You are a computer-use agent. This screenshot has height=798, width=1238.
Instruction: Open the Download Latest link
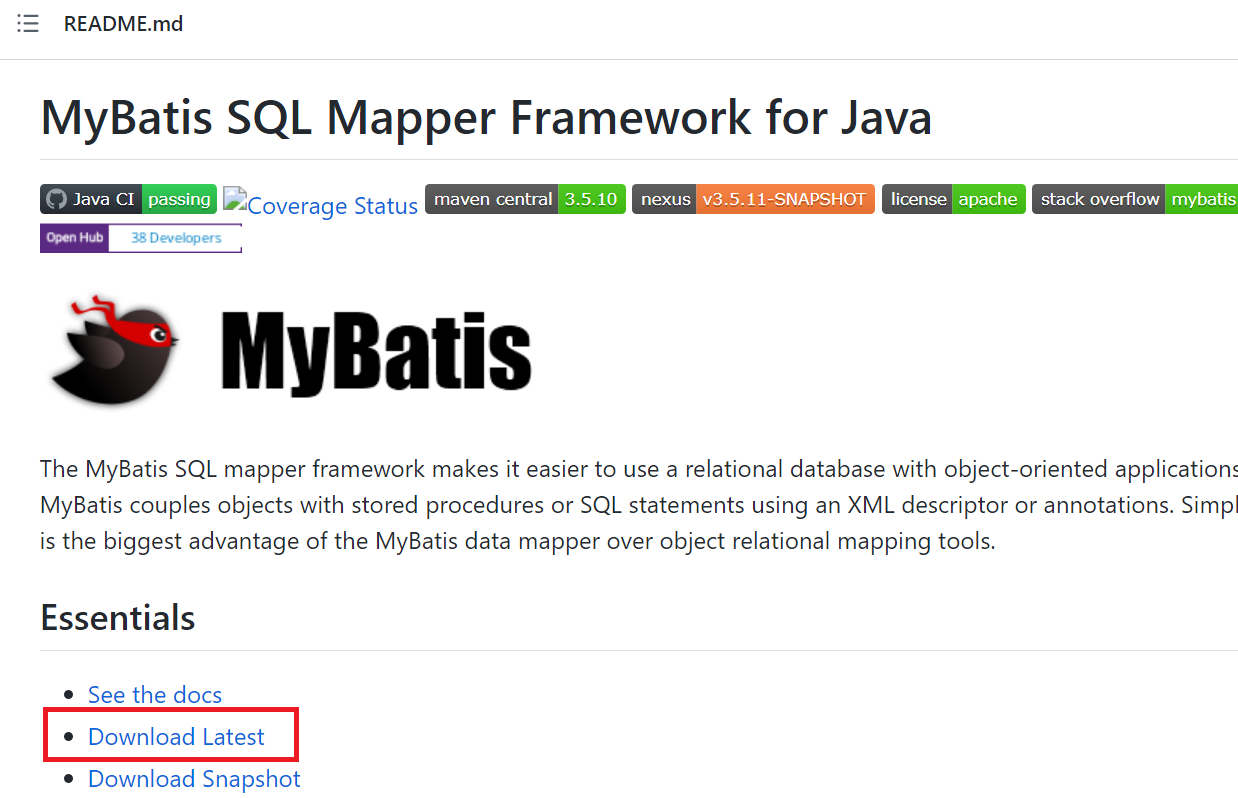point(176,737)
